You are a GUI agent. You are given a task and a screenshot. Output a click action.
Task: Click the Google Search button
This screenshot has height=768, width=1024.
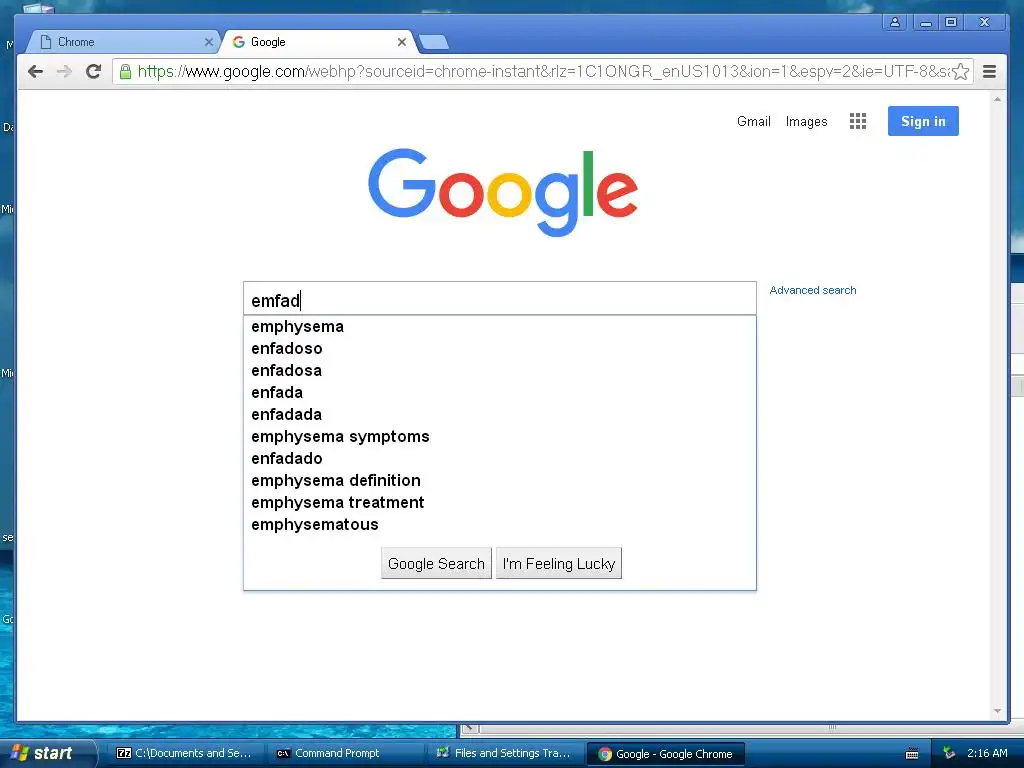[x=436, y=563]
